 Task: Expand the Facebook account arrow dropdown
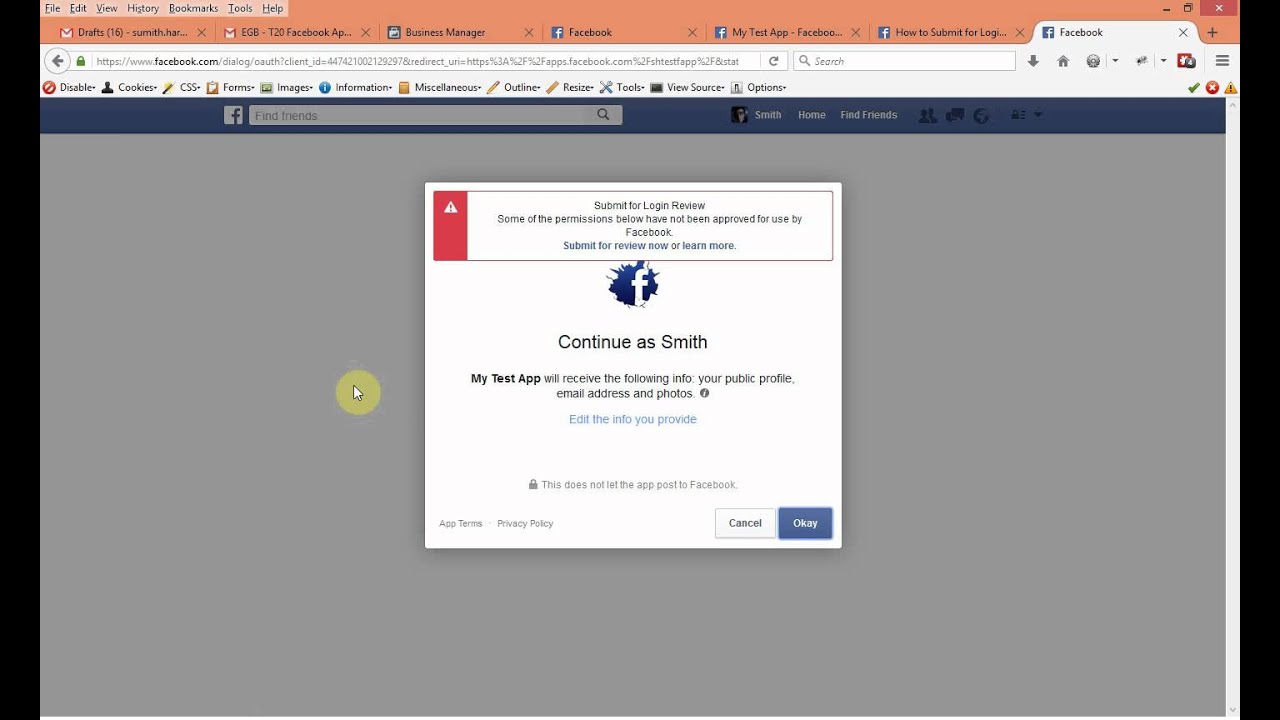(1037, 115)
